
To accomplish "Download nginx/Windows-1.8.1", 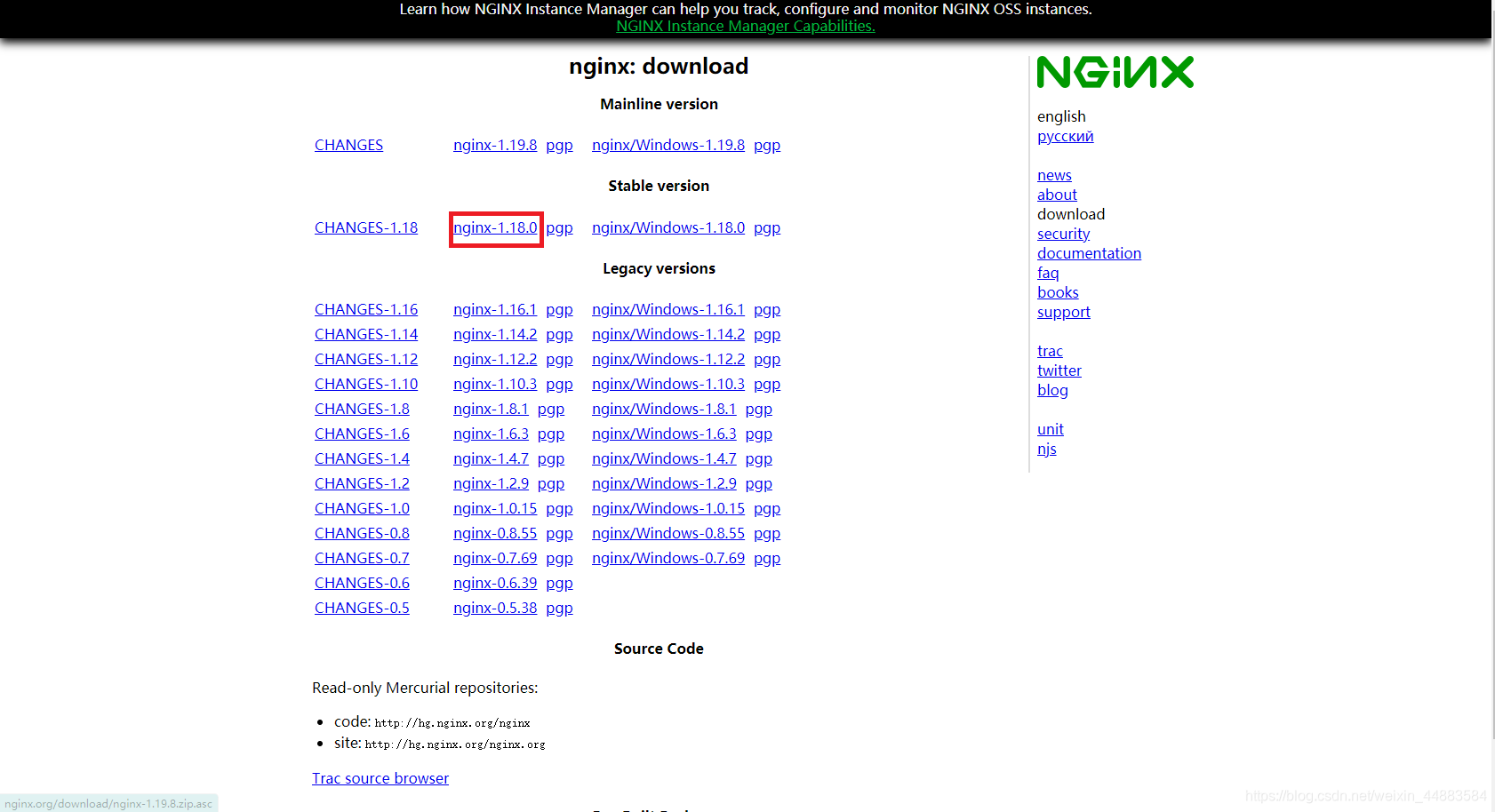I will tap(664, 409).
